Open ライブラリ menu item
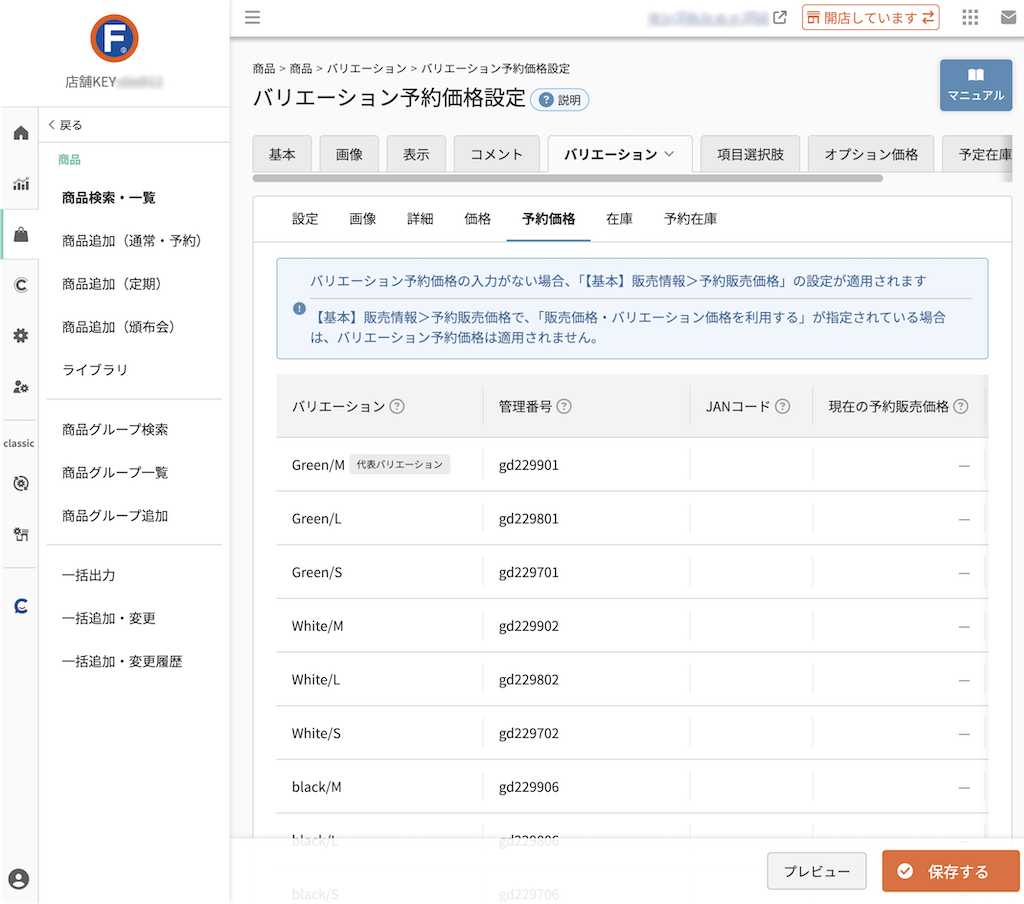The width and height of the screenshot is (1024, 904). pyautogui.click(x=95, y=370)
